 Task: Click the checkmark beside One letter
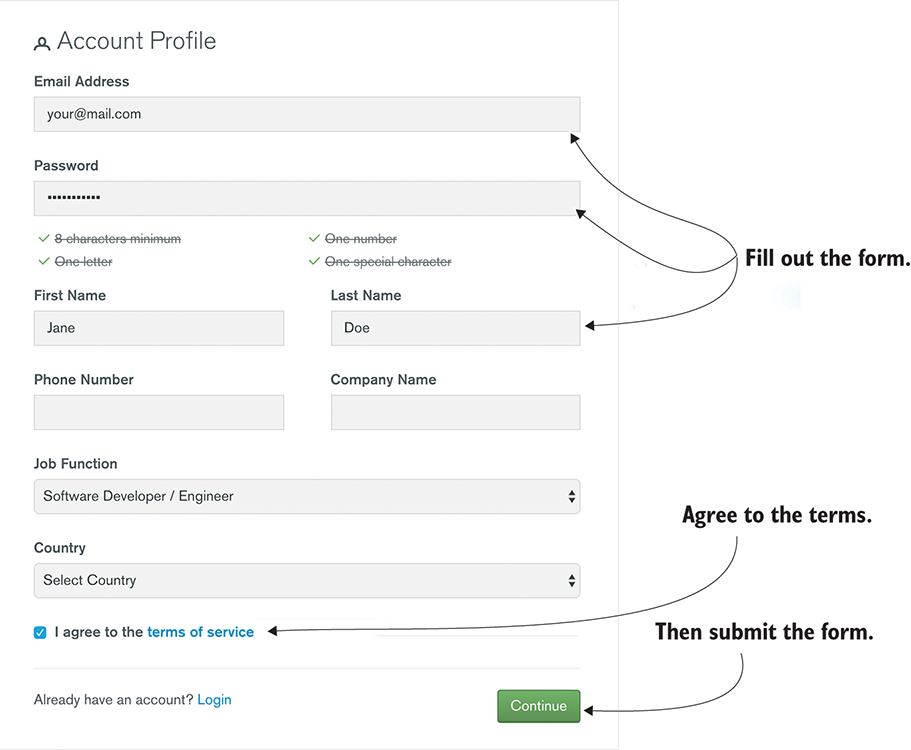coord(43,261)
